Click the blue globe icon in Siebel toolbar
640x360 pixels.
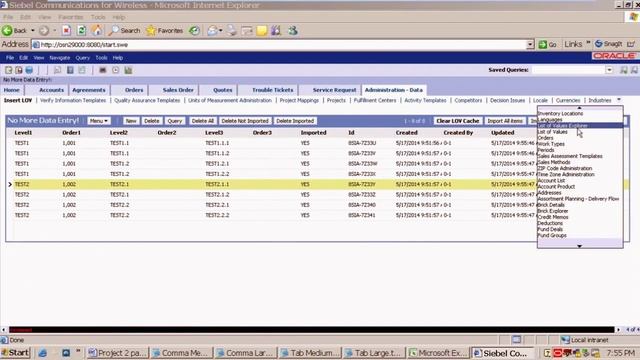pyautogui.click(x=29, y=70)
